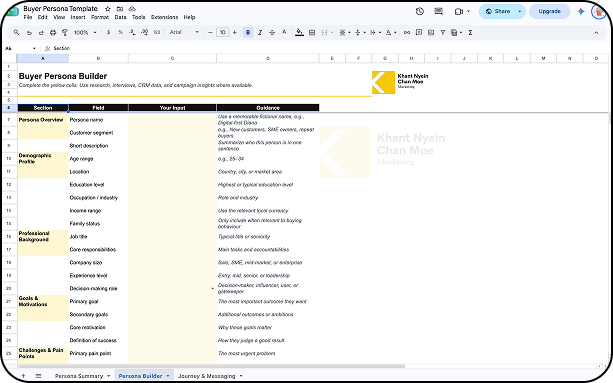The image size is (613, 383).
Task: Open the Extensions menu
Action: [165, 17]
